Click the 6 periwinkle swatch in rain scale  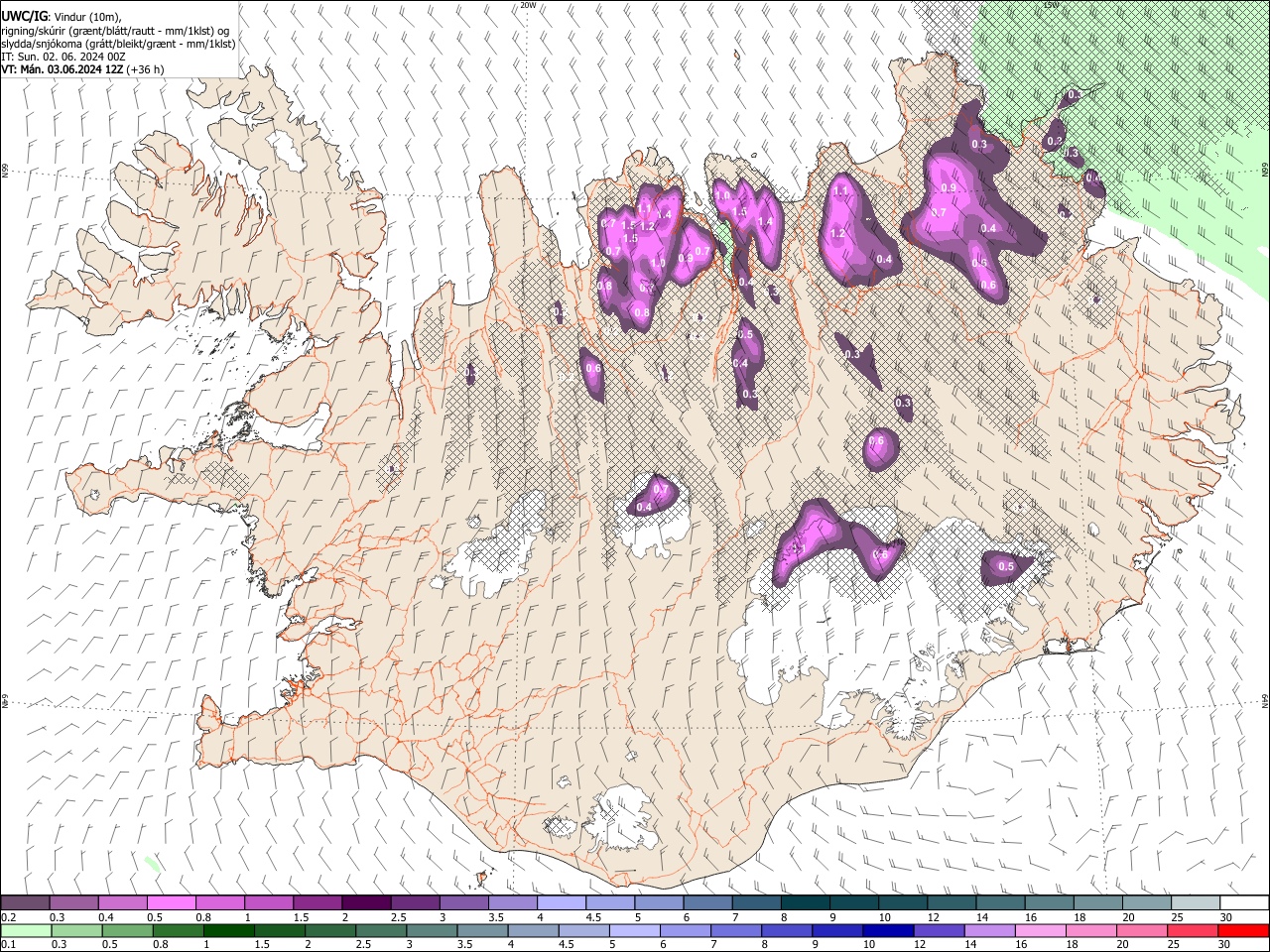coord(685,930)
